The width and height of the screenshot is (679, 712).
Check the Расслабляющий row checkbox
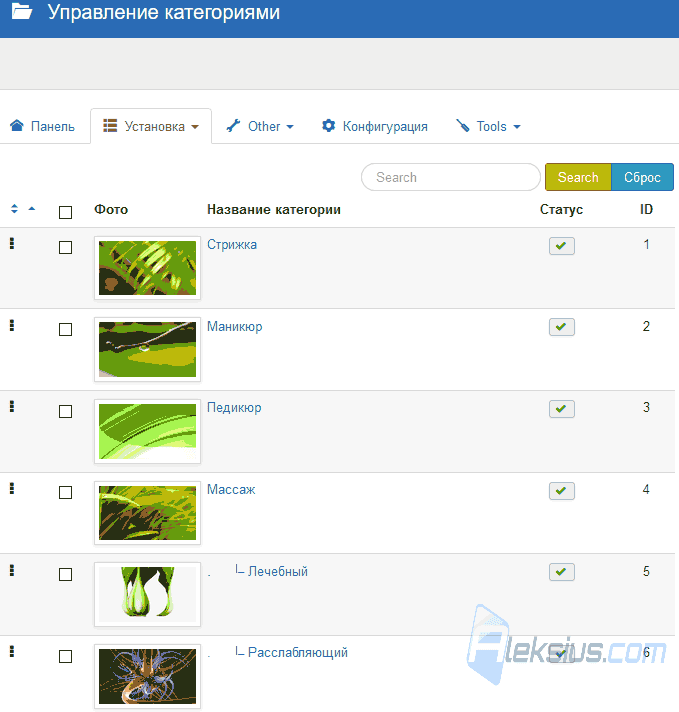point(65,656)
